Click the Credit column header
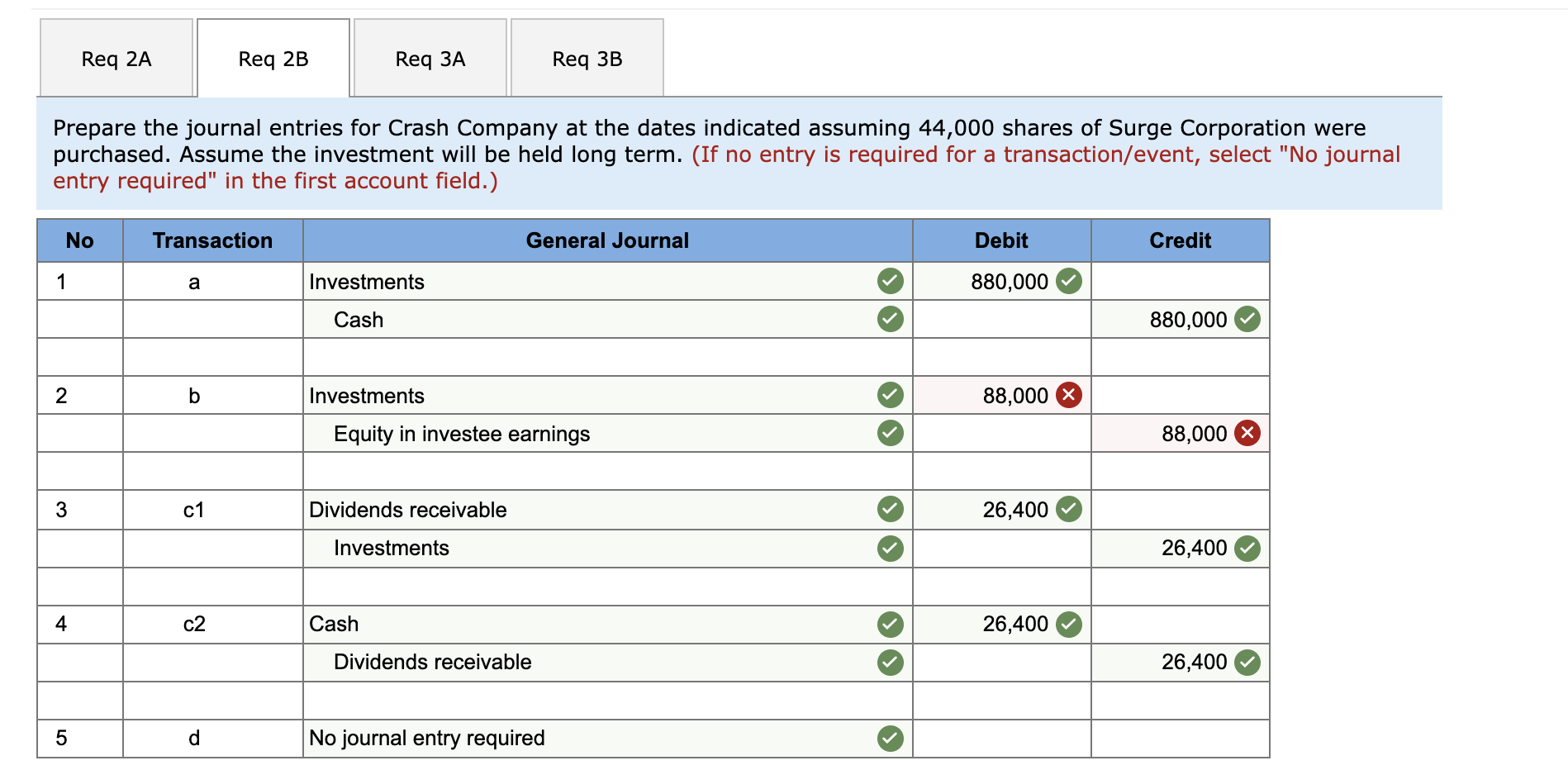The height and width of the screenshot is (770, 1568). click(1180, 240)
